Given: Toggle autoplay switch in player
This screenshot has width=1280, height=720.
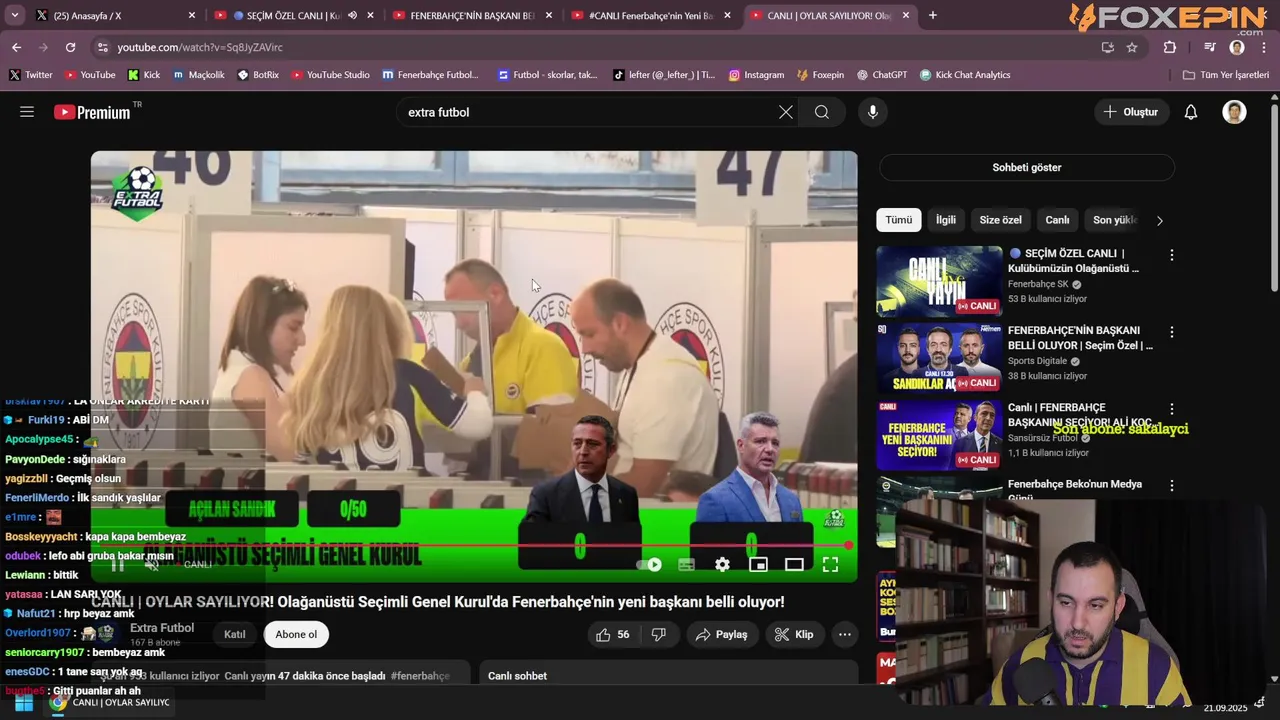Looking at the screenshot, I should 649,565.
